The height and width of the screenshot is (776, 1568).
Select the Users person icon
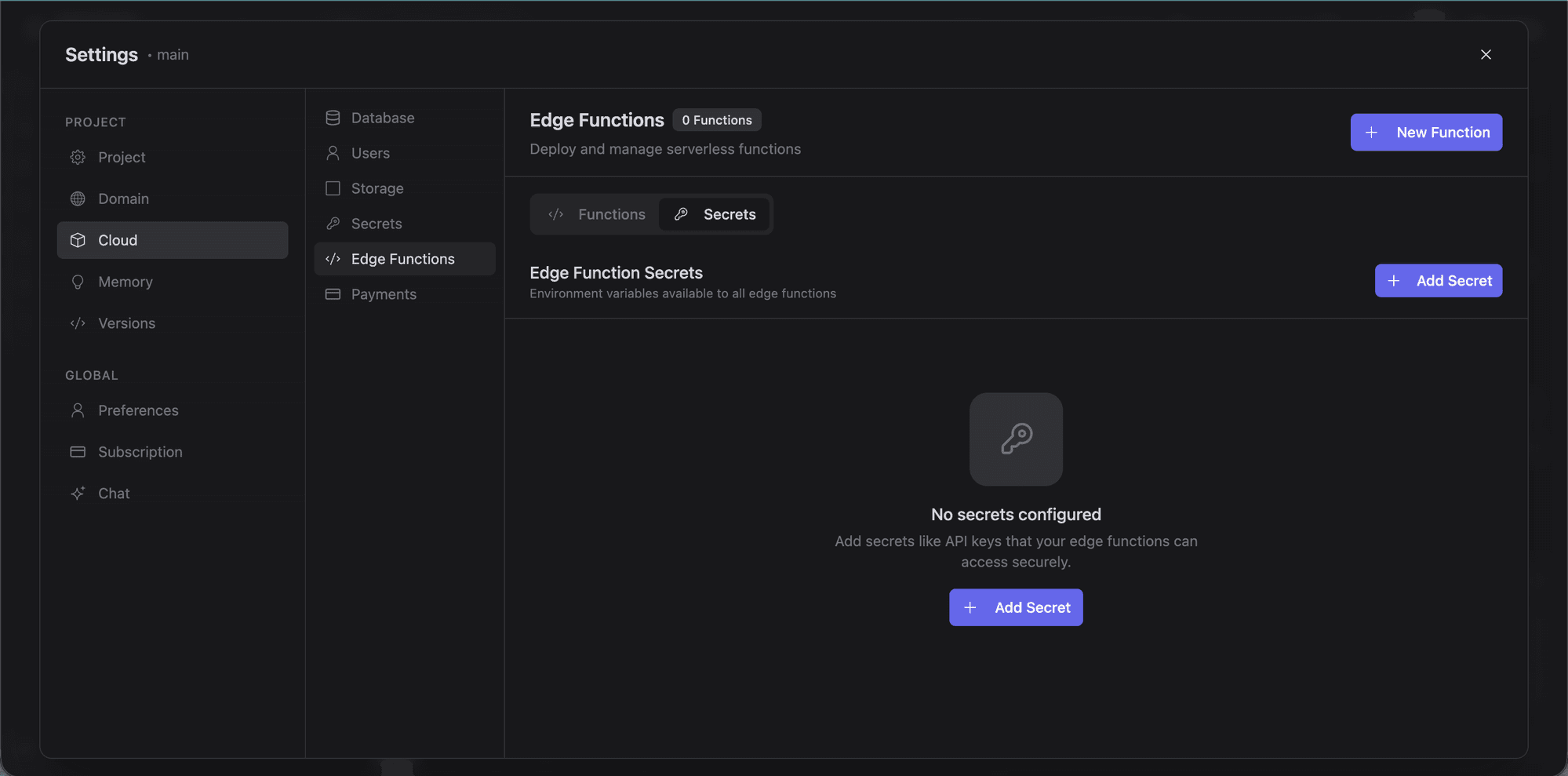(333, 152)
